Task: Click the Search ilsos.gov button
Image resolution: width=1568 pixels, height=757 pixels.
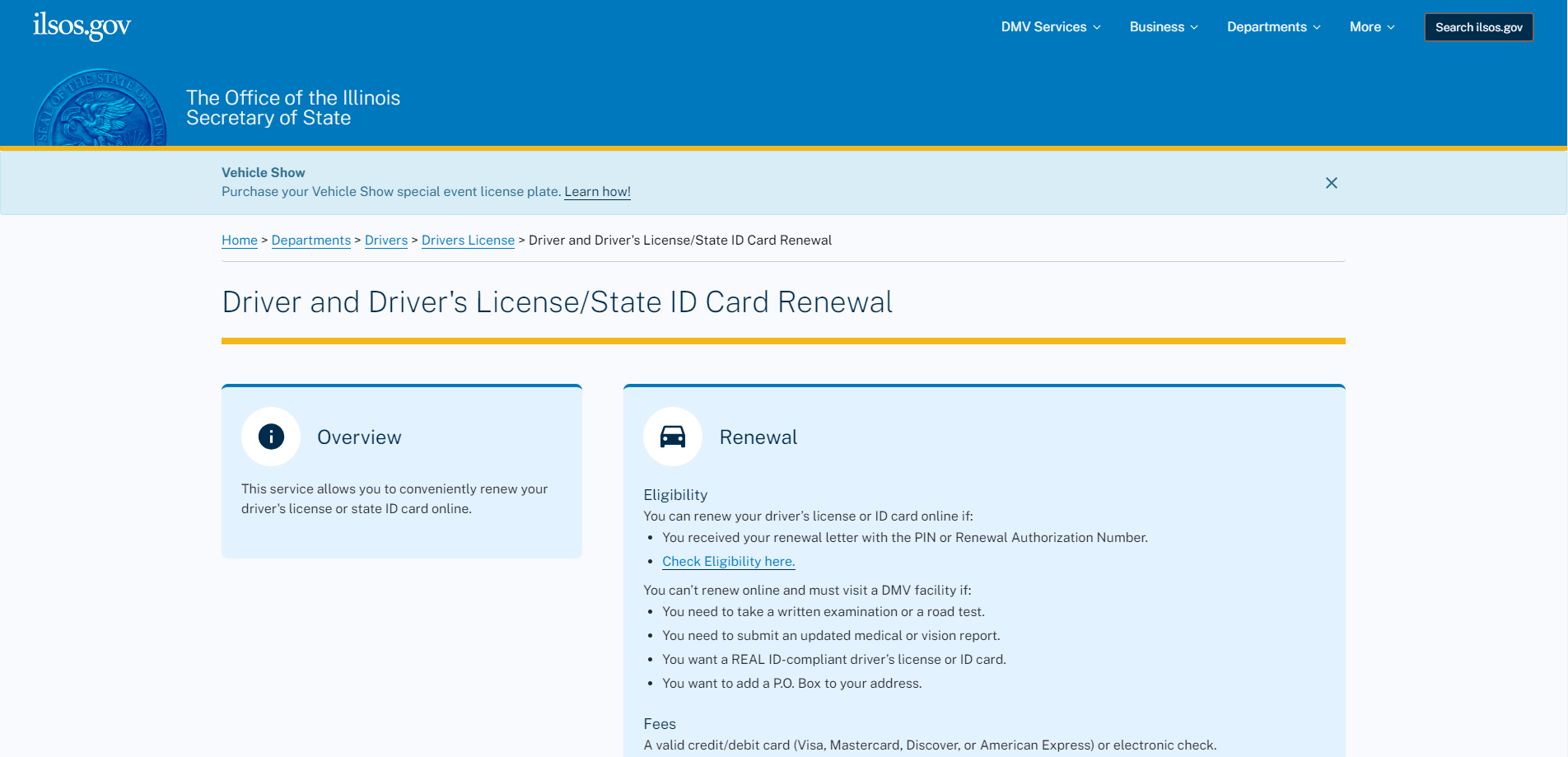Action: (x=1478, y=27)
